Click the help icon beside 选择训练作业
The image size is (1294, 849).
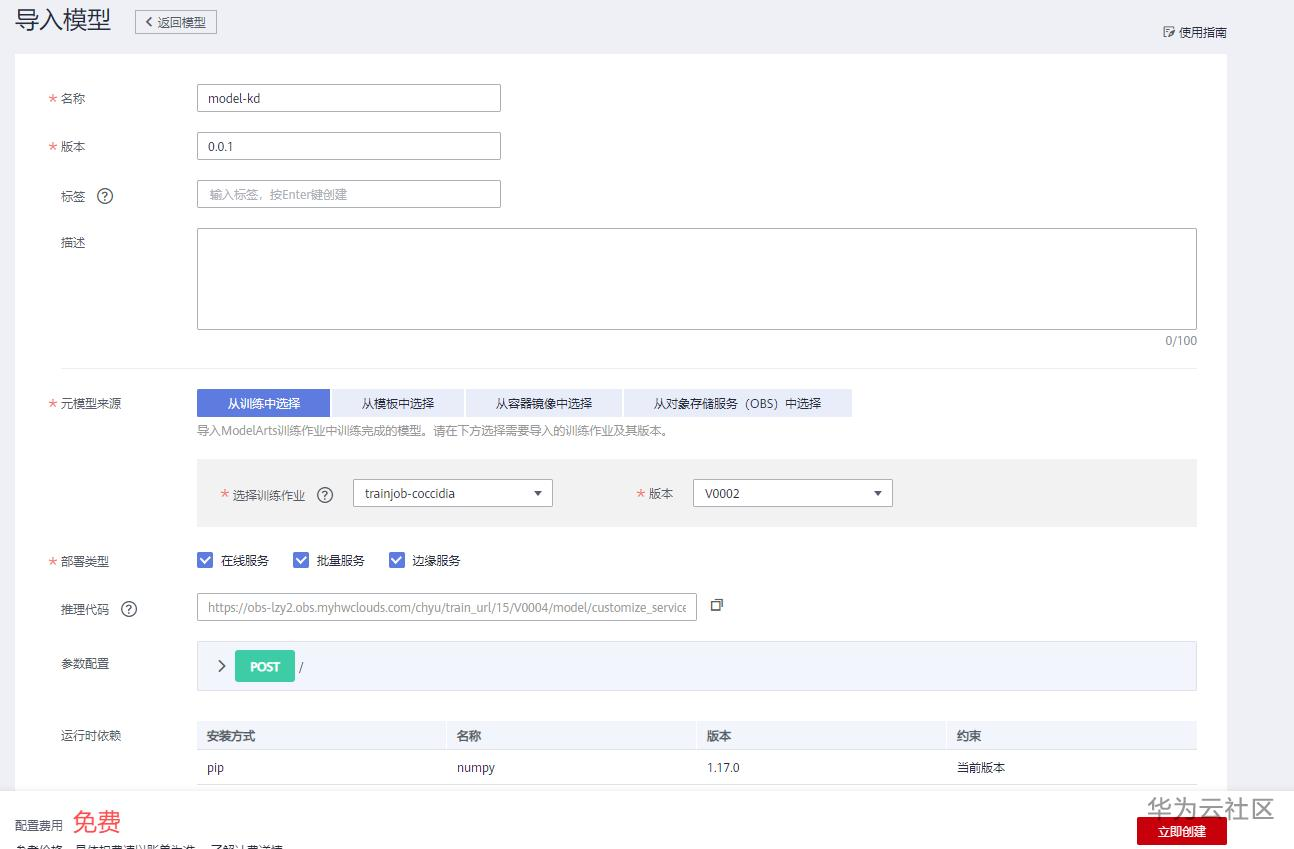click(x=325, y=493)
